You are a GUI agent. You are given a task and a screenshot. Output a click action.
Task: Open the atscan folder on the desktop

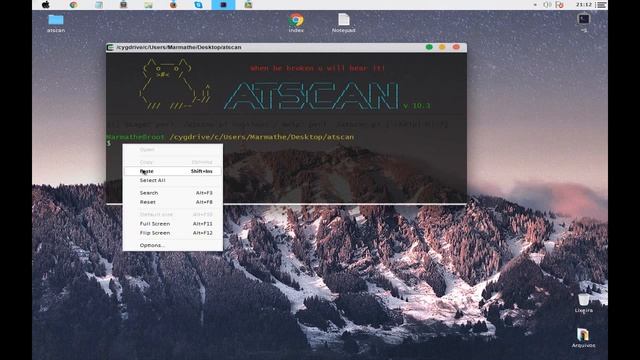(x=56, y=23)
